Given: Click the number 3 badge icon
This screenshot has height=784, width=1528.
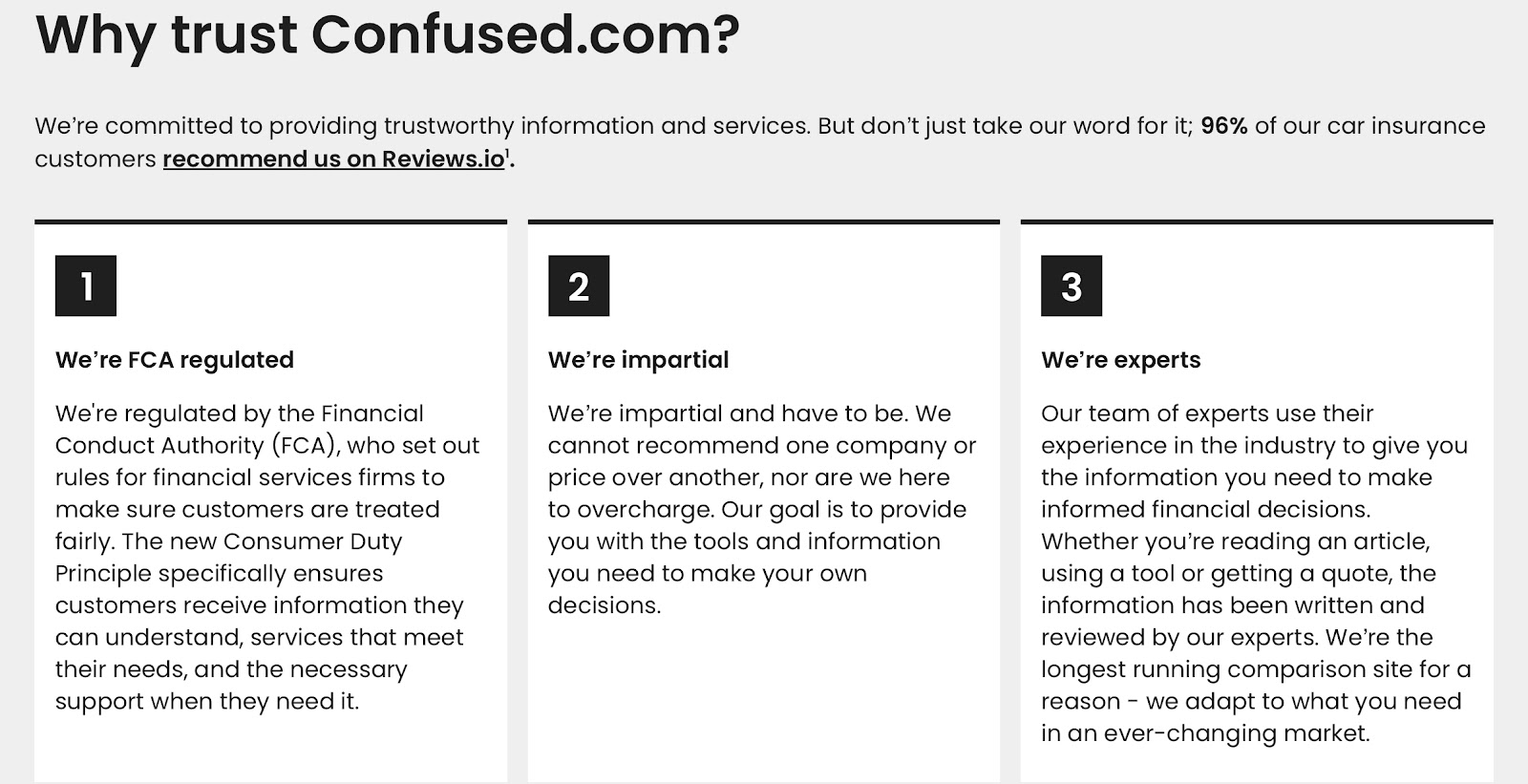Looking at the screenshot, I should pos(1072,286).
